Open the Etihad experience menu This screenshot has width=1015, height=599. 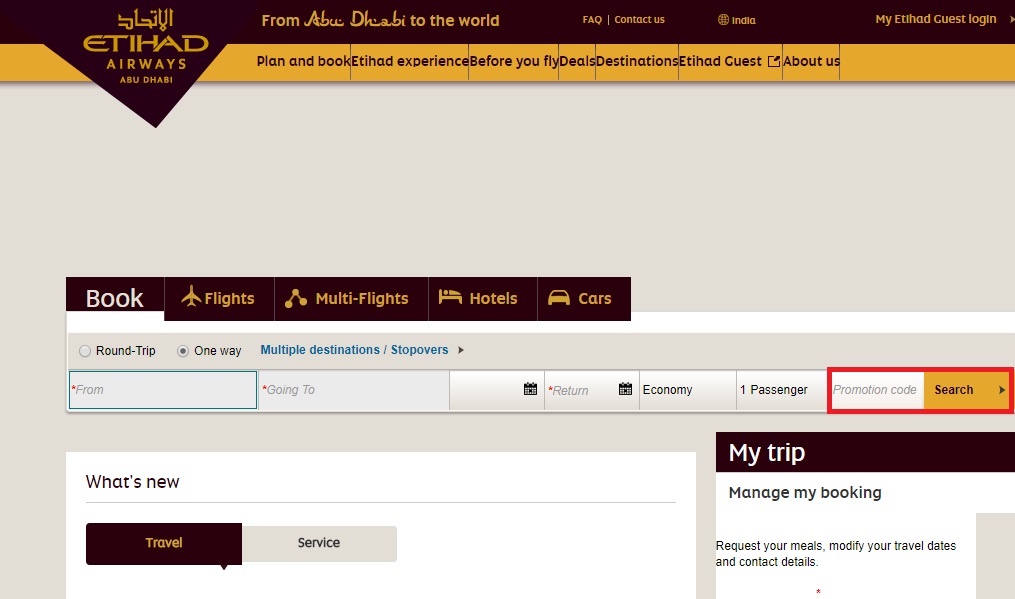[x=410, y=62]
